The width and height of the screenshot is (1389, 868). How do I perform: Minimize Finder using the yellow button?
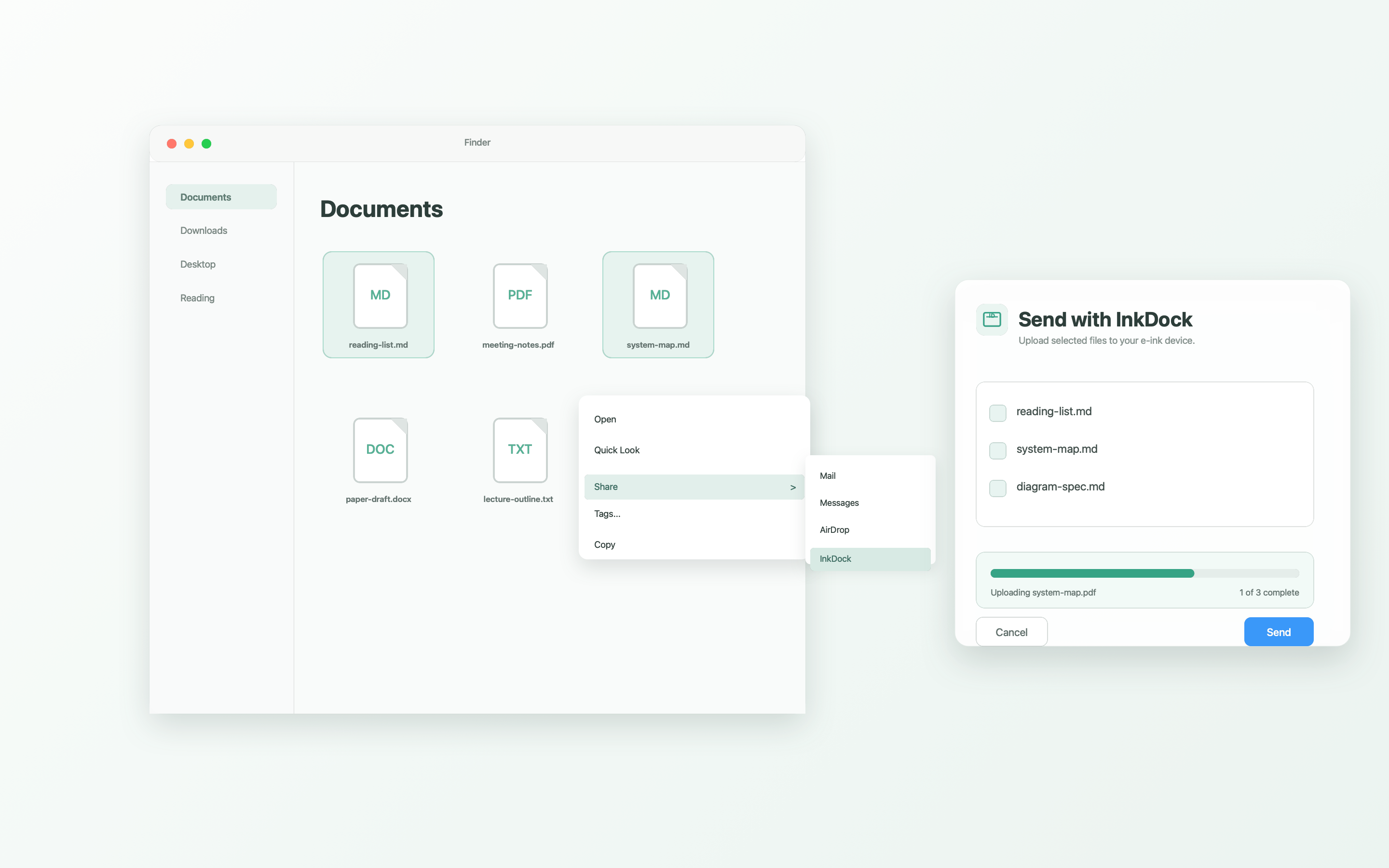pos(189,144)
